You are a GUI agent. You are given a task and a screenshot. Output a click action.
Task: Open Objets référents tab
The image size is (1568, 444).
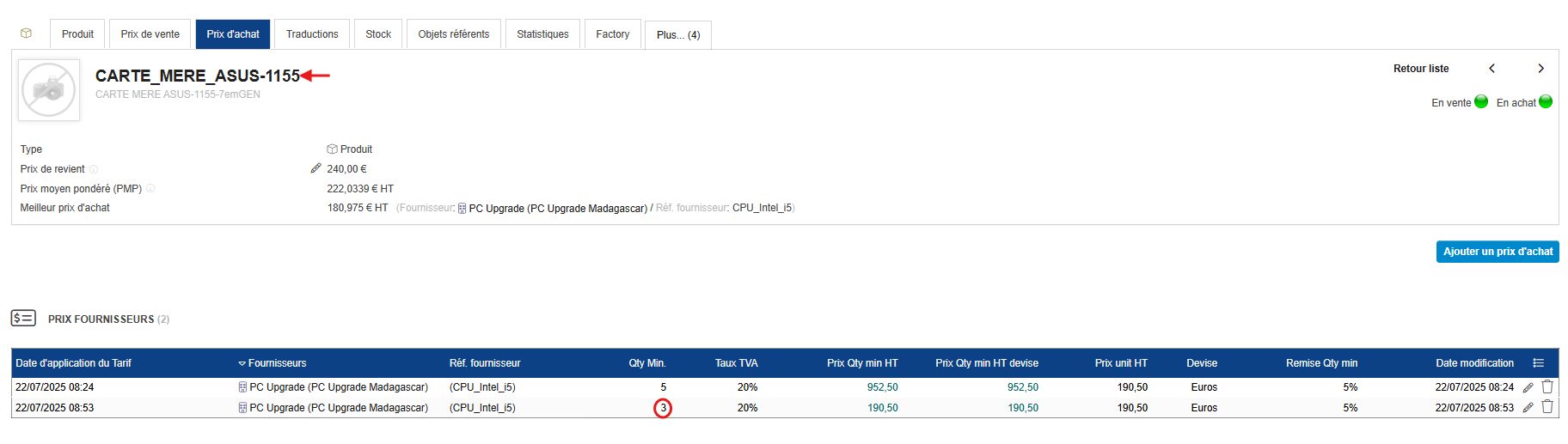454,34
